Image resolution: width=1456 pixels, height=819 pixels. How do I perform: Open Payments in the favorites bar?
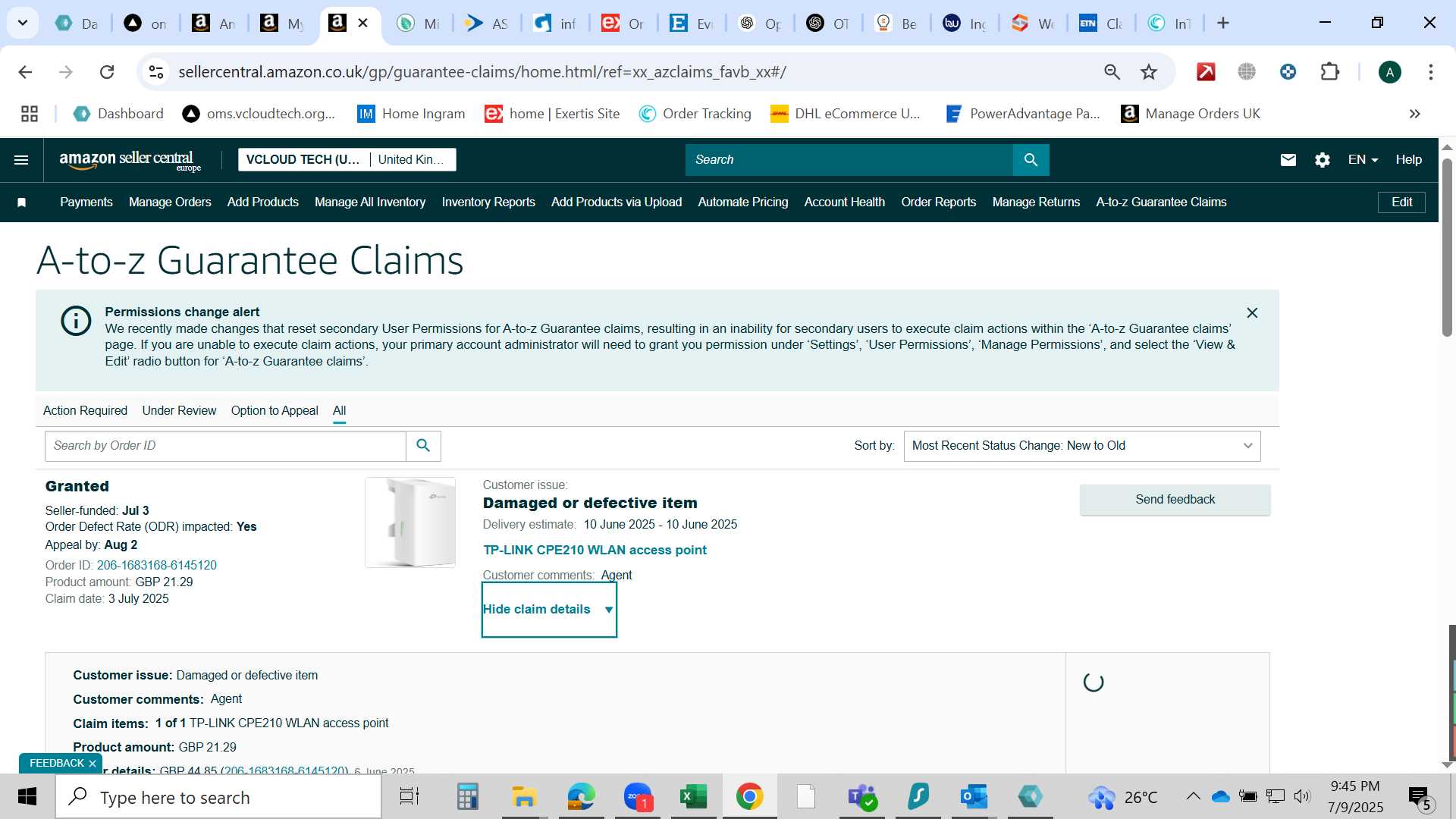86,202
